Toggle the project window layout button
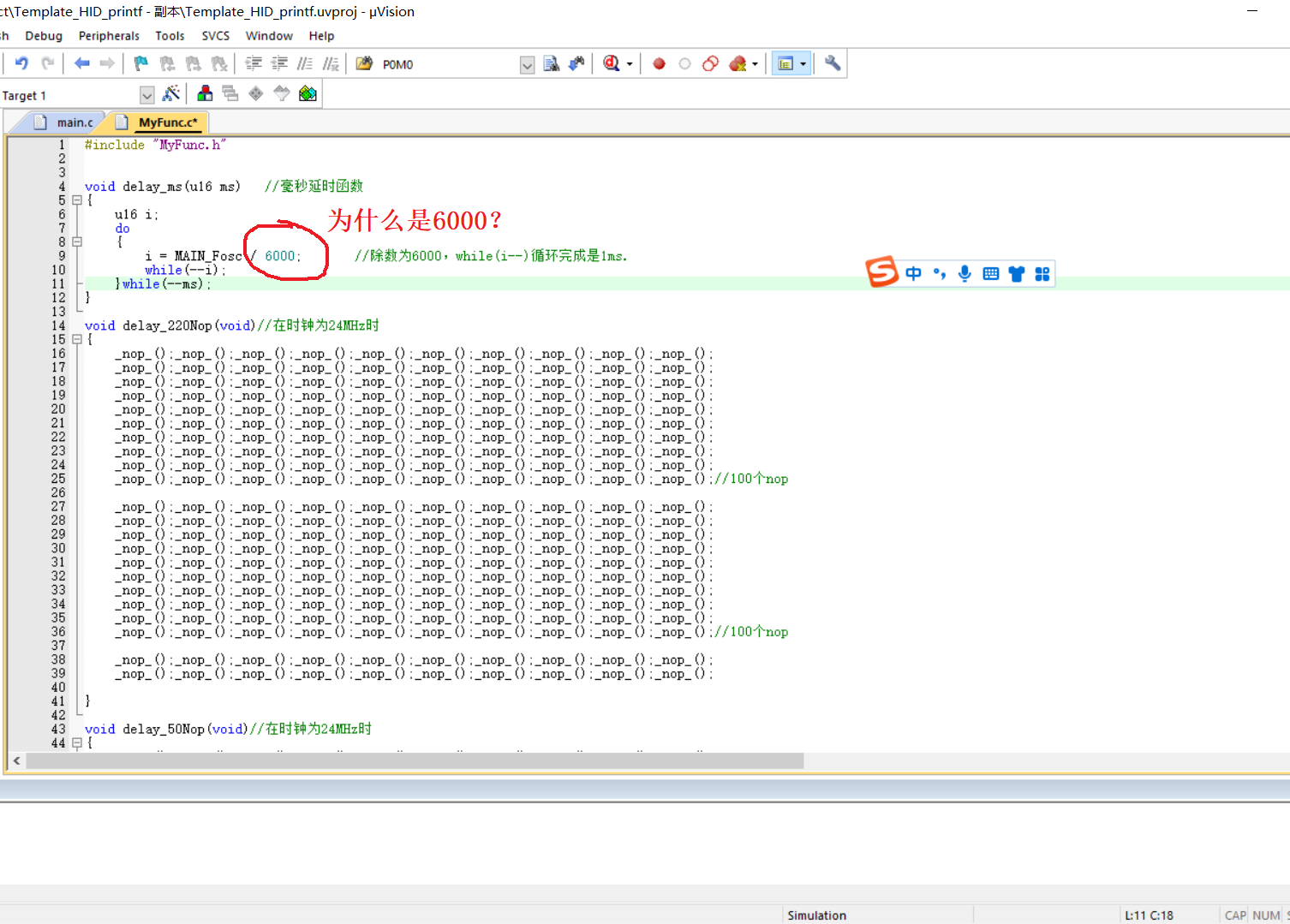Image resolution: width=1290 pixels, height=924 pixels. pyautogui.click(x=785, y=63)
